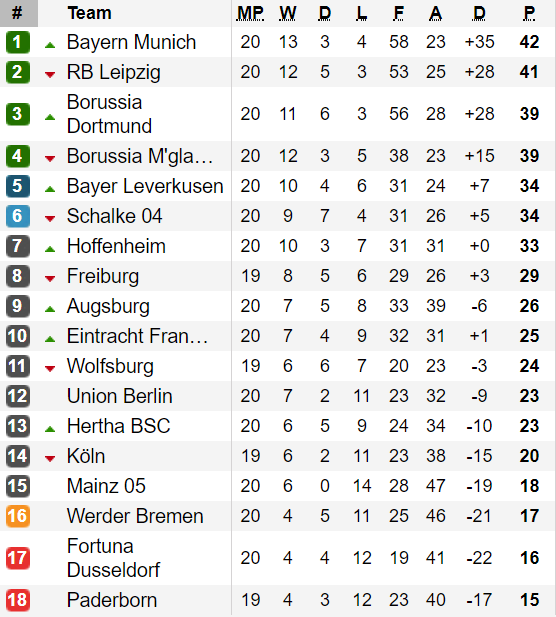Click the # rank column header
This screenshot has width=556, height=617.
point(18,13)
